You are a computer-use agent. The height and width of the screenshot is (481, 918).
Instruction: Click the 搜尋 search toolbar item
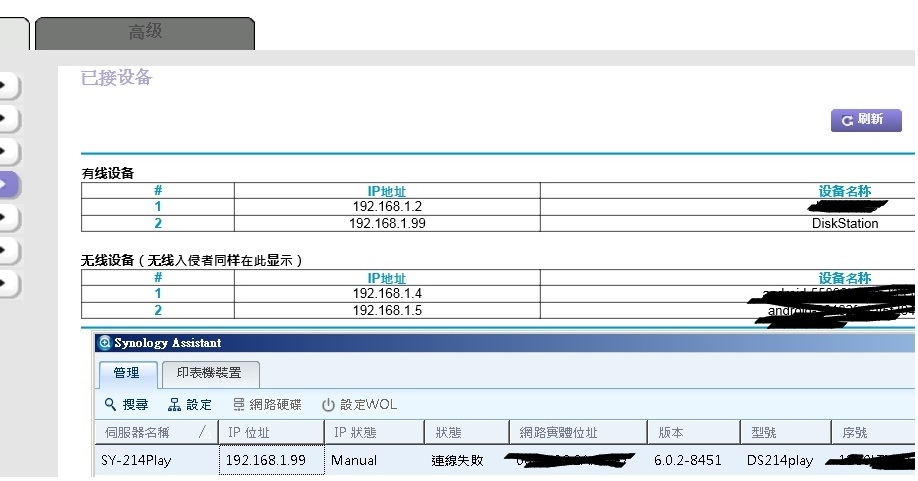click(126, 404)
